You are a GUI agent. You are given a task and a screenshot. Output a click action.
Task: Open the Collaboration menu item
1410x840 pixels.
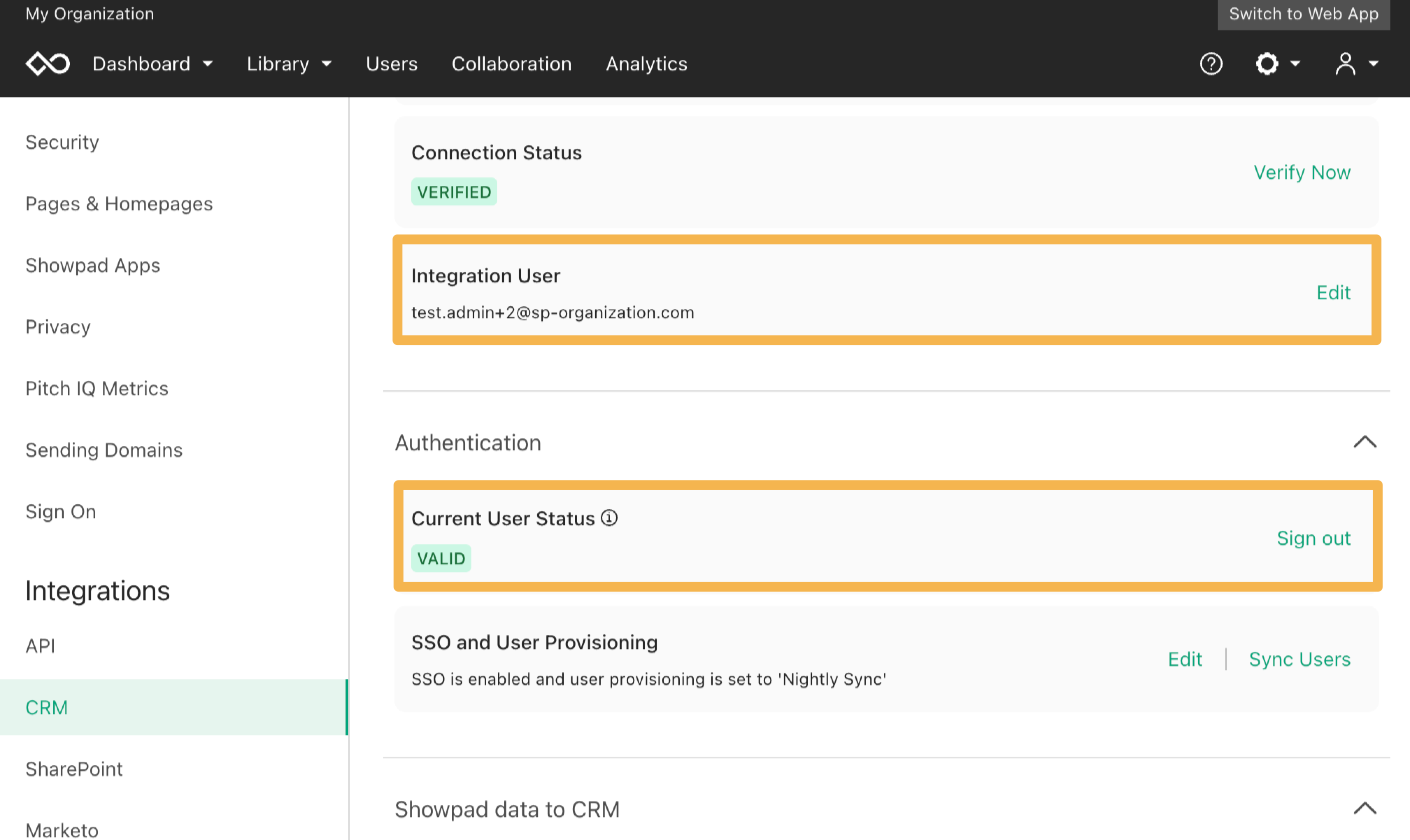pos(512,64)
